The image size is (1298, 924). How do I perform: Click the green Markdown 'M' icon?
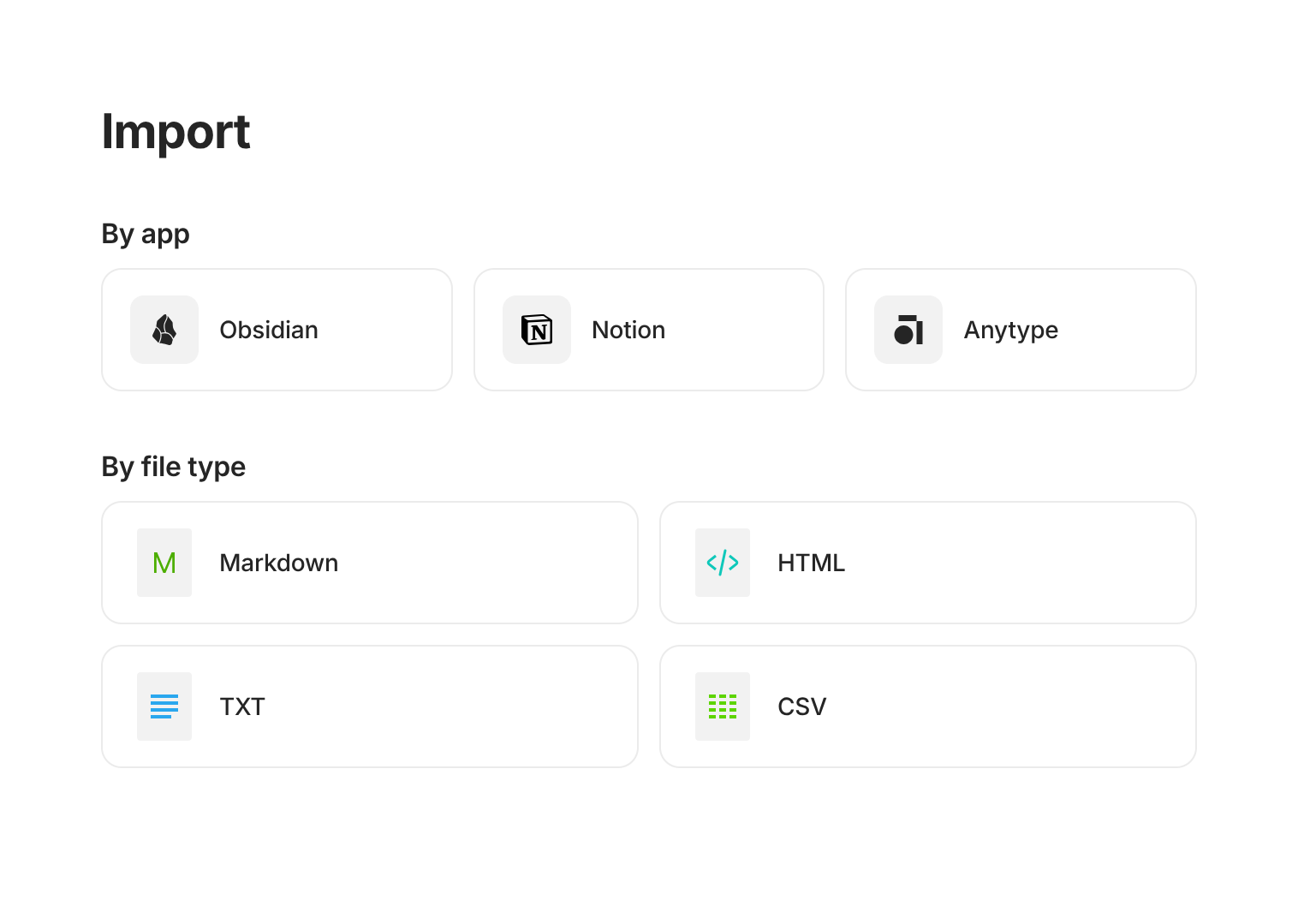(x=164, y=563)
